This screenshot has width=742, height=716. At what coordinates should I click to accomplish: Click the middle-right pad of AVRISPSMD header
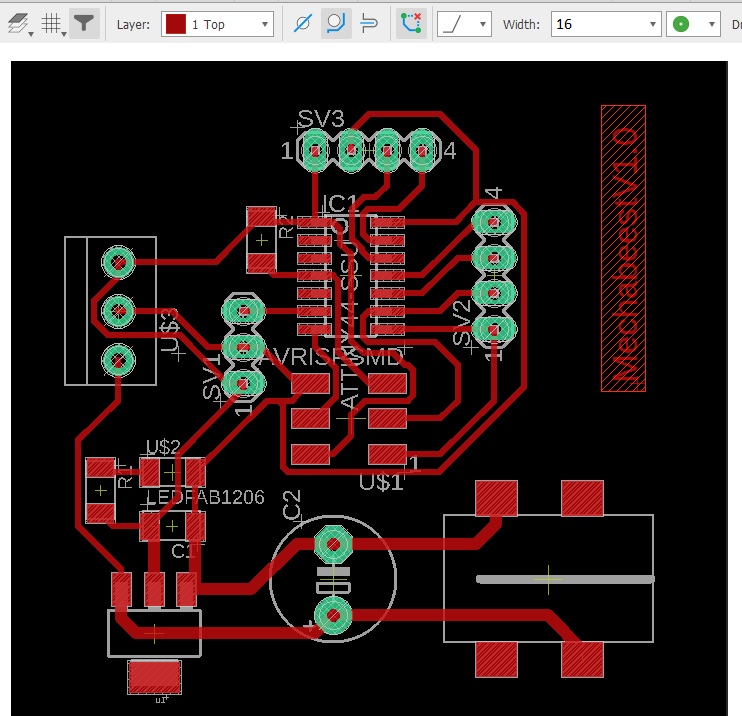click(388, 419)
